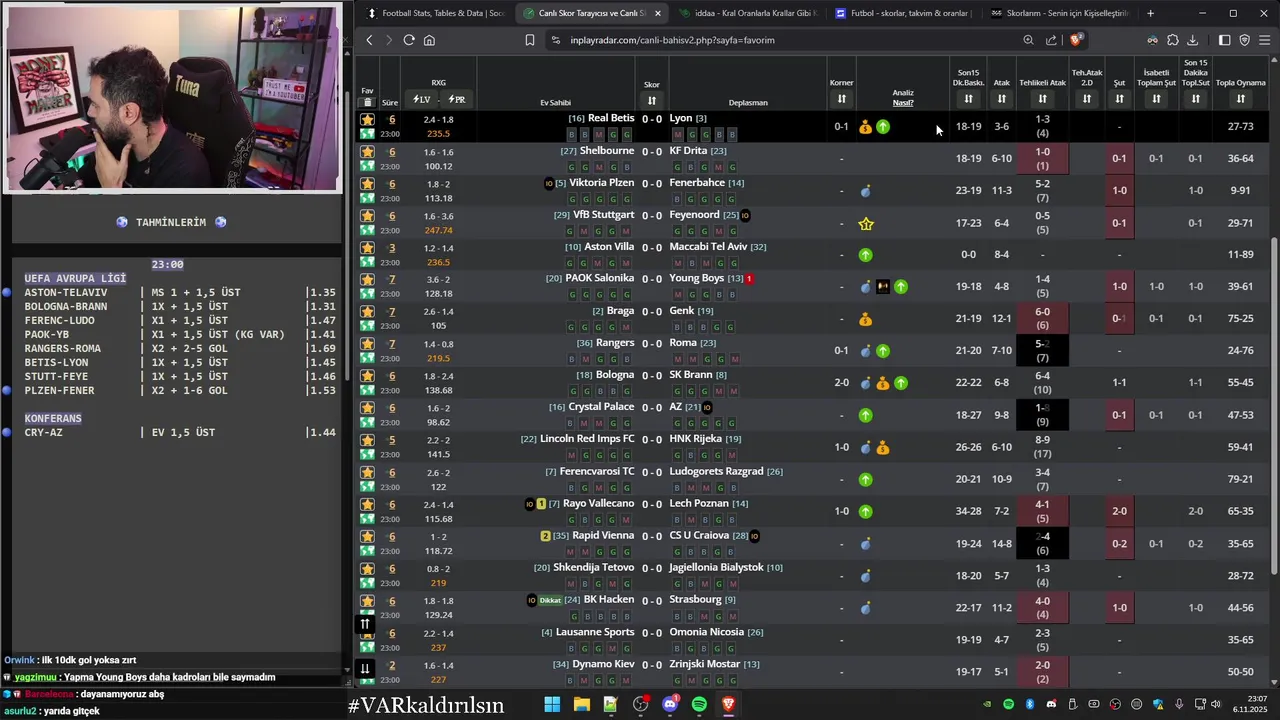The image size is (1280, 720).
Task: Open Brave Shields lion icon
Action: (1076, 40)
